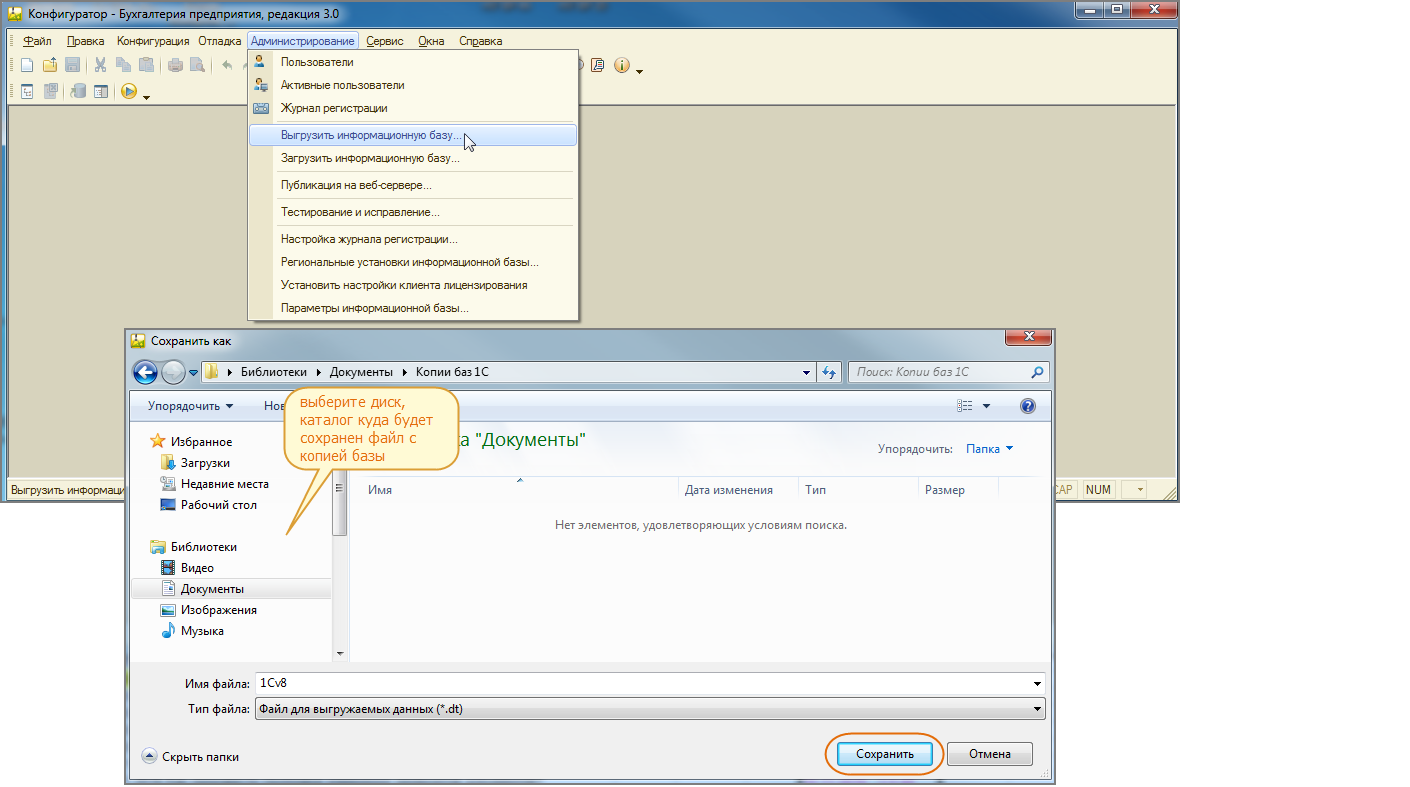
Task: Click the Open file toolbar icon
Action: pyautogui.click(x=49, y=66)
